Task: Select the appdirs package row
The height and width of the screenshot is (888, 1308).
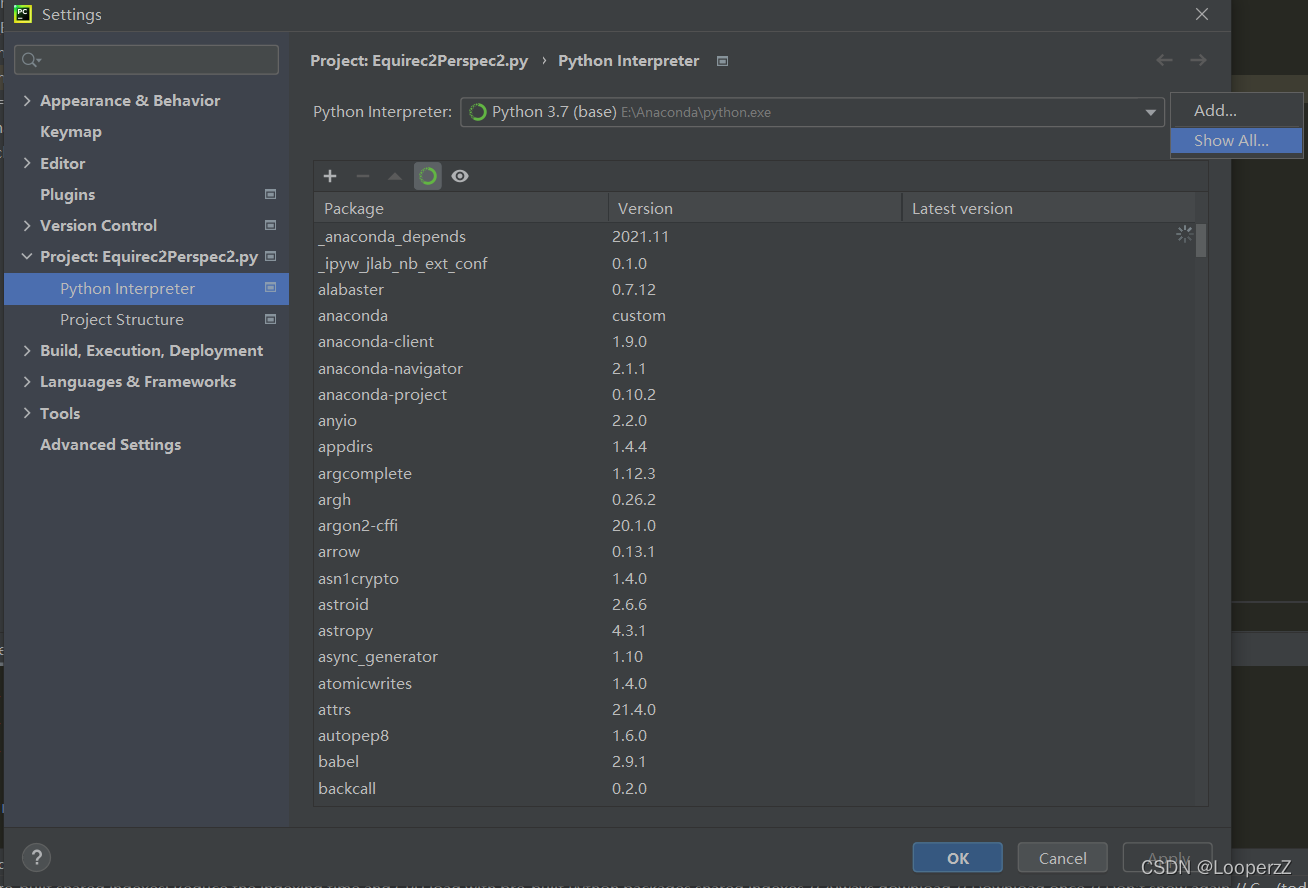Action: tap(755, 447)
